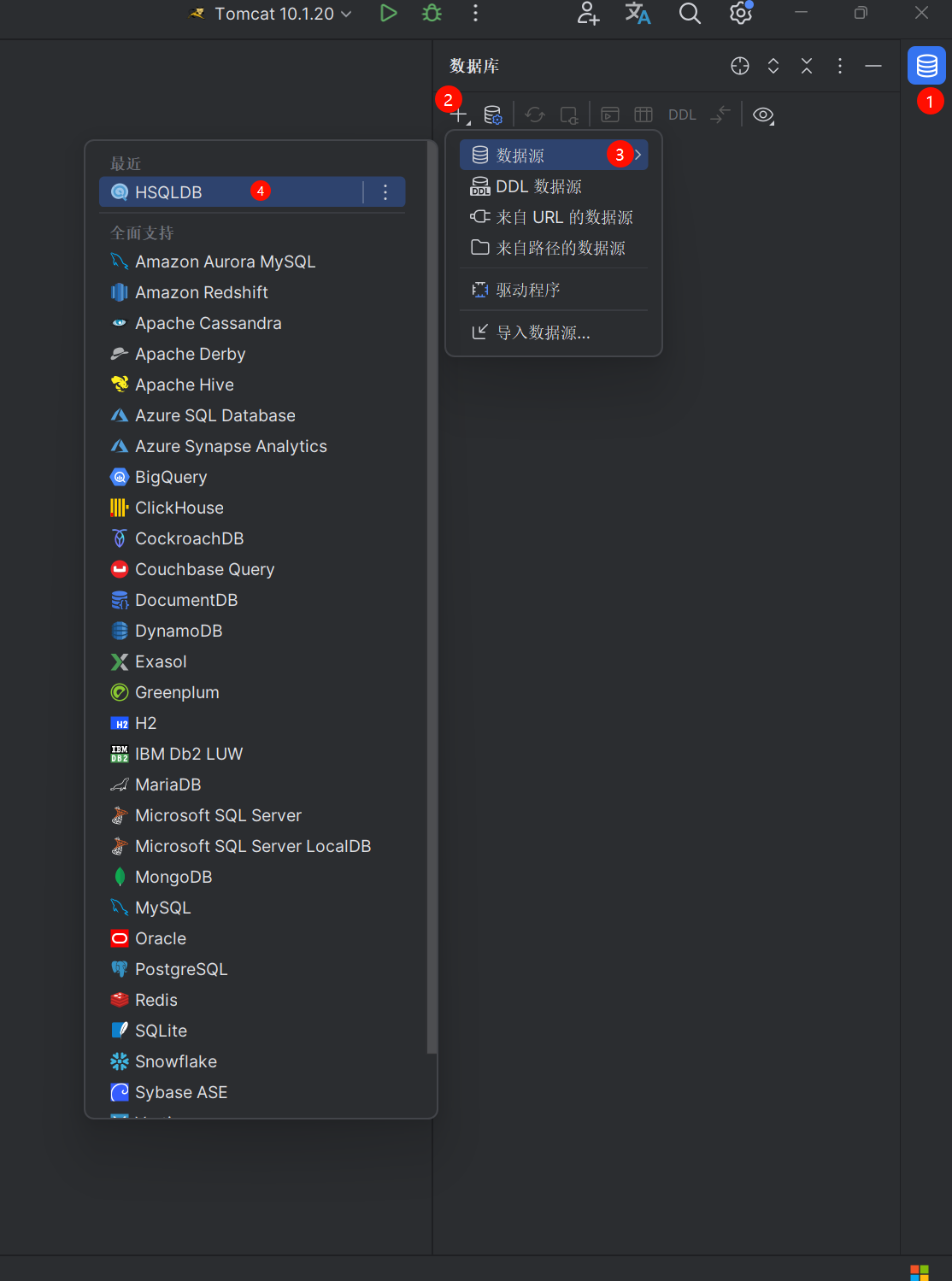This screenshot has height=1281, width=952.
Task: Select Apache Cassandra
Action: pyautogui.click(x=252, y=323)
